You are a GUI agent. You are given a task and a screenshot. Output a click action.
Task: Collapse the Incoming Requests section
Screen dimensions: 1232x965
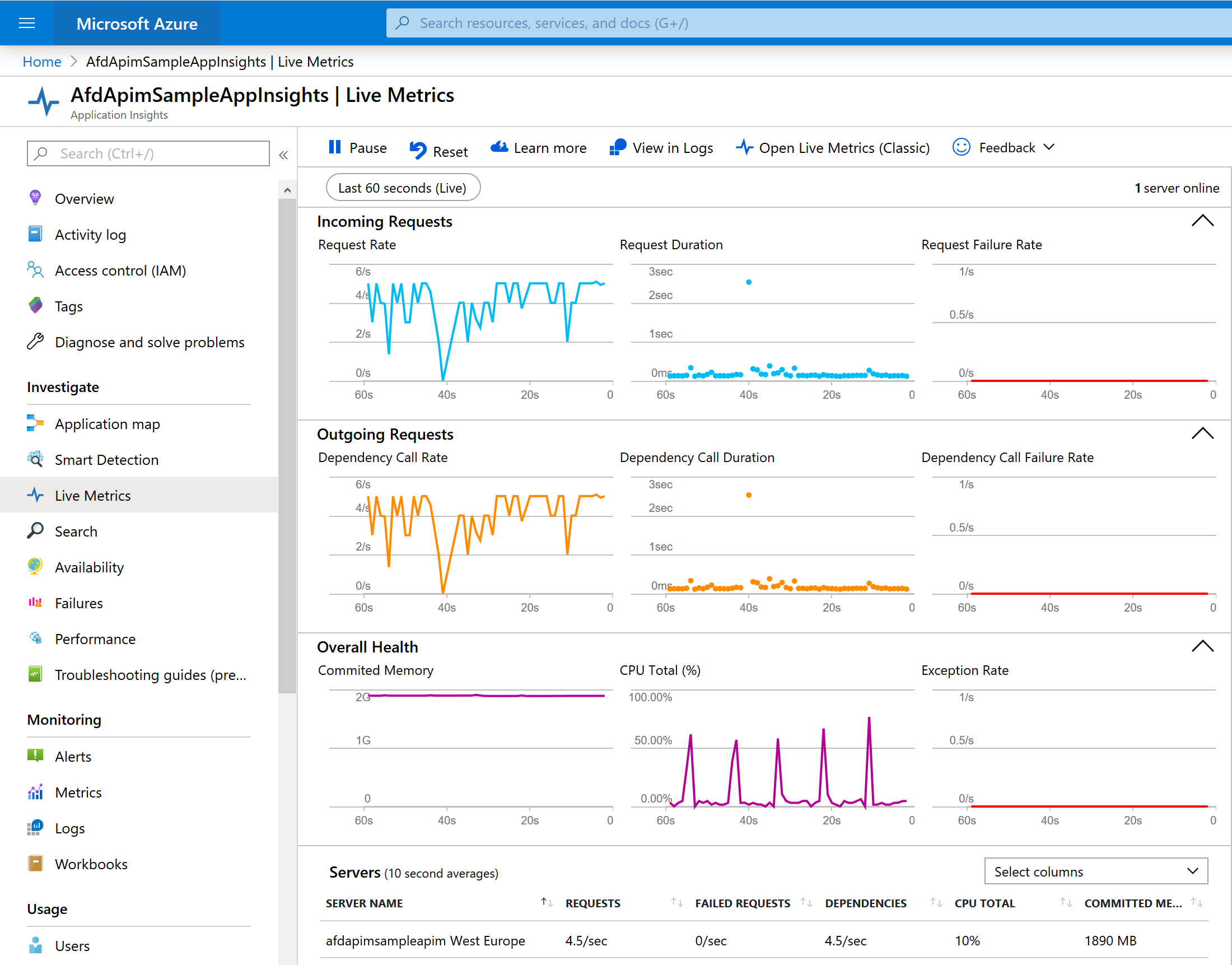1202,221
